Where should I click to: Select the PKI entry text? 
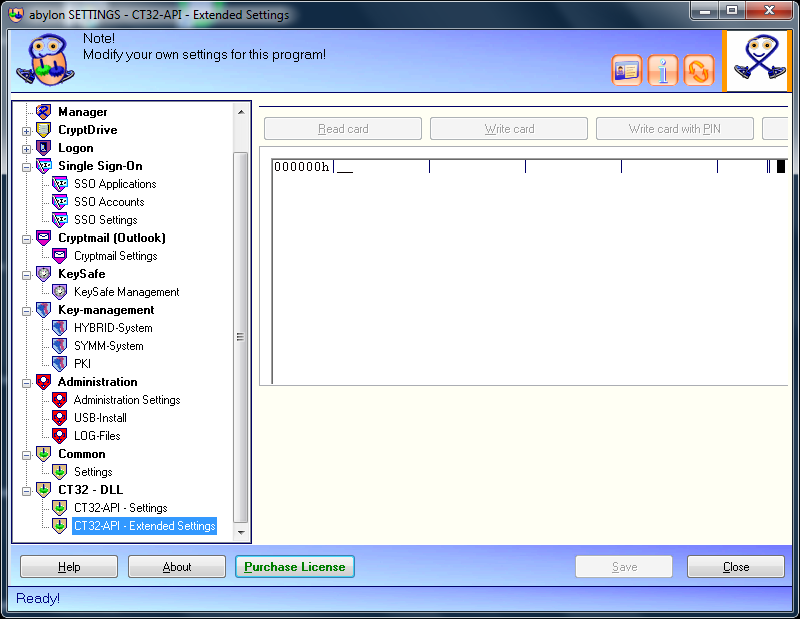click(x=82, y=364)
